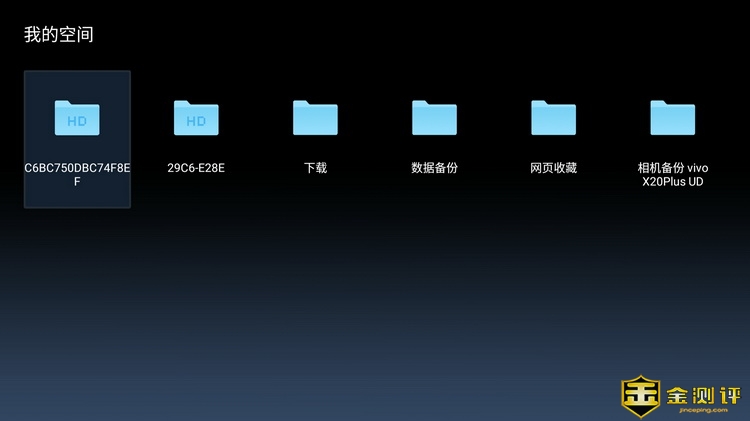Screen dimensions: 750x421
Task: Click the HD badge on the 29C6-E28E drive
Action: [196, 122]
